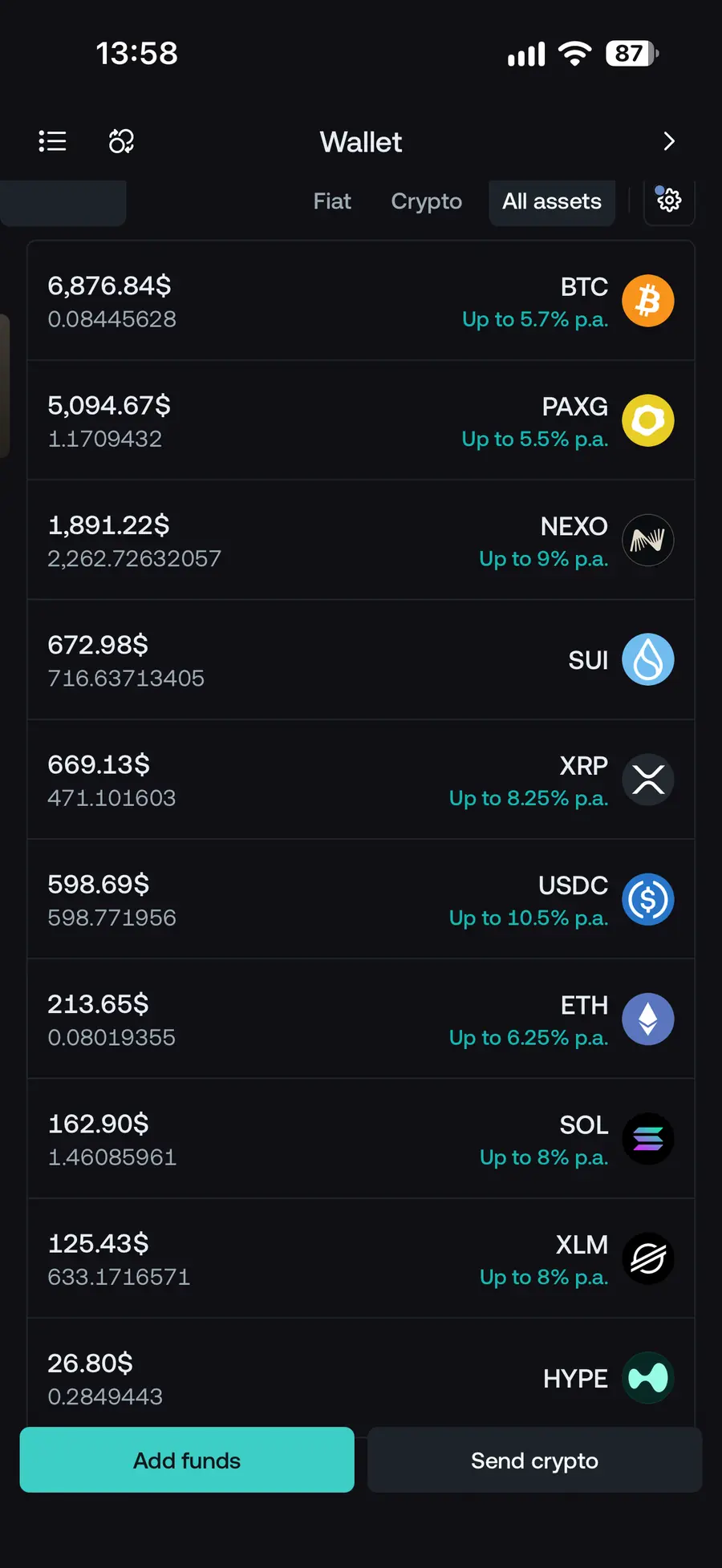Tap the swap assets icon
Viewport: 722px width, 1568px height.
point(121,141)
